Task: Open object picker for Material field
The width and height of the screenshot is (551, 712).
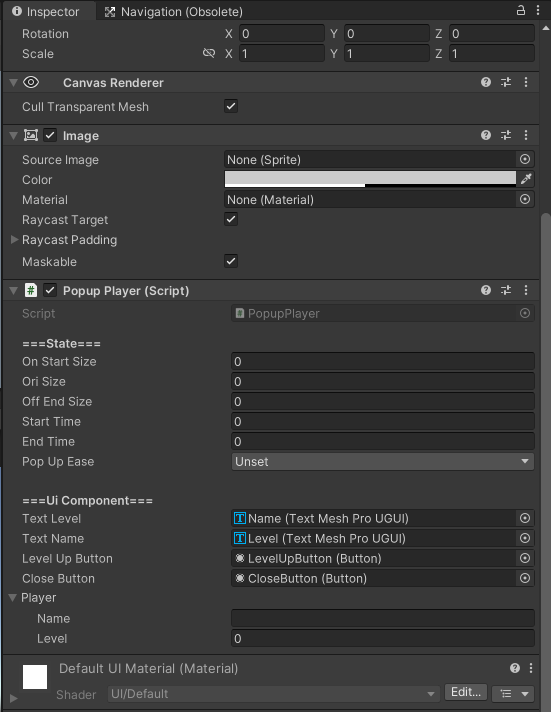Action: tap(525, 199)
